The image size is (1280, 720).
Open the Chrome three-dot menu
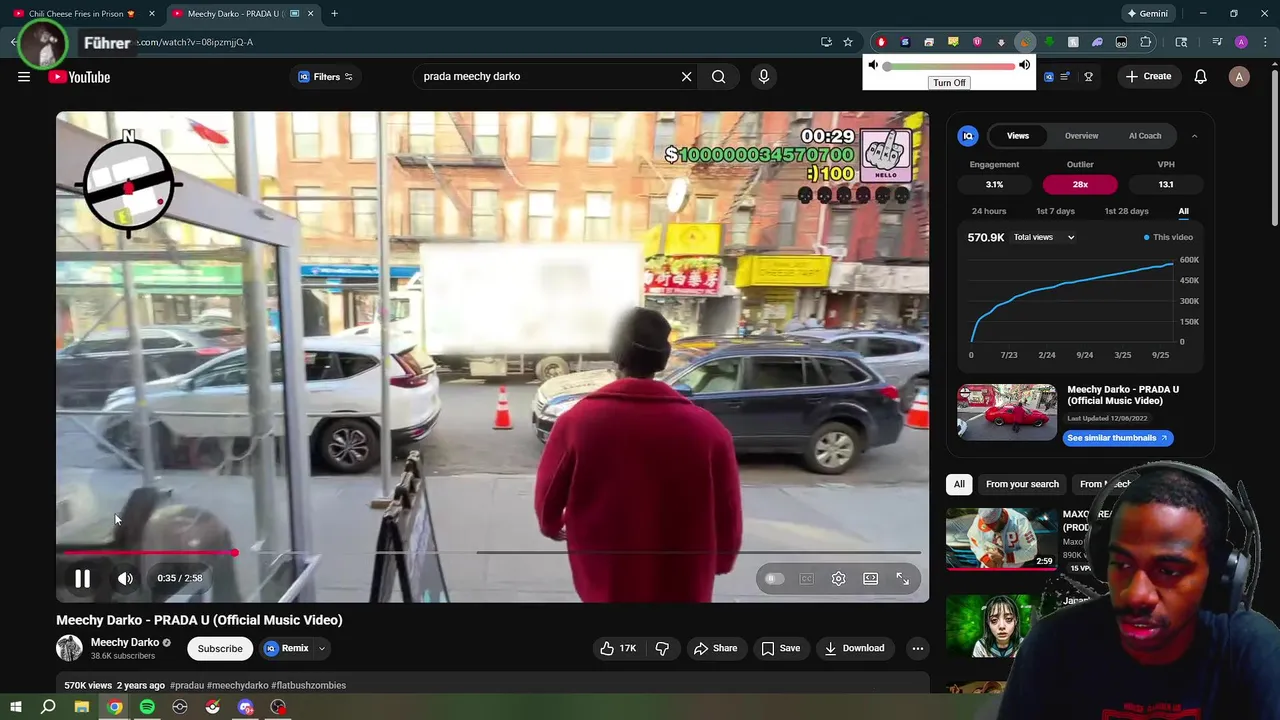point(1263,42)
